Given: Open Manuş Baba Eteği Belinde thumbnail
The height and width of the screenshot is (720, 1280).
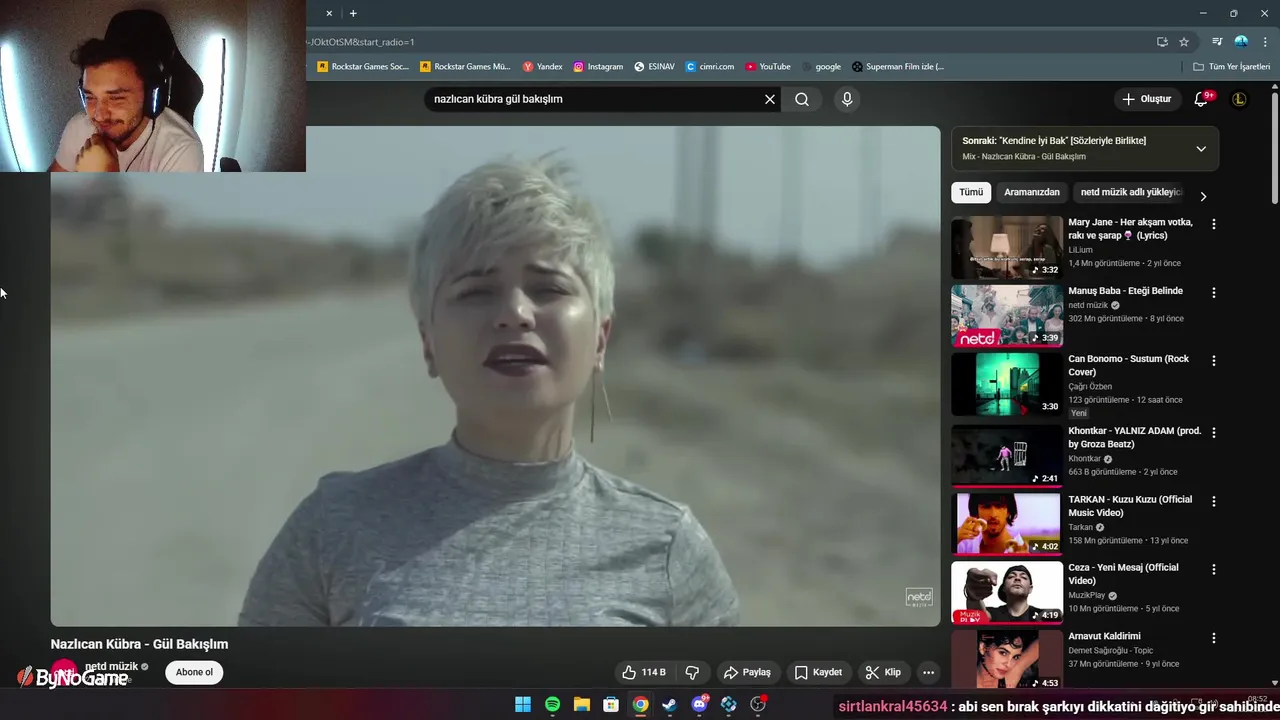Looking at the screenshot, I should coord(1006,315).
